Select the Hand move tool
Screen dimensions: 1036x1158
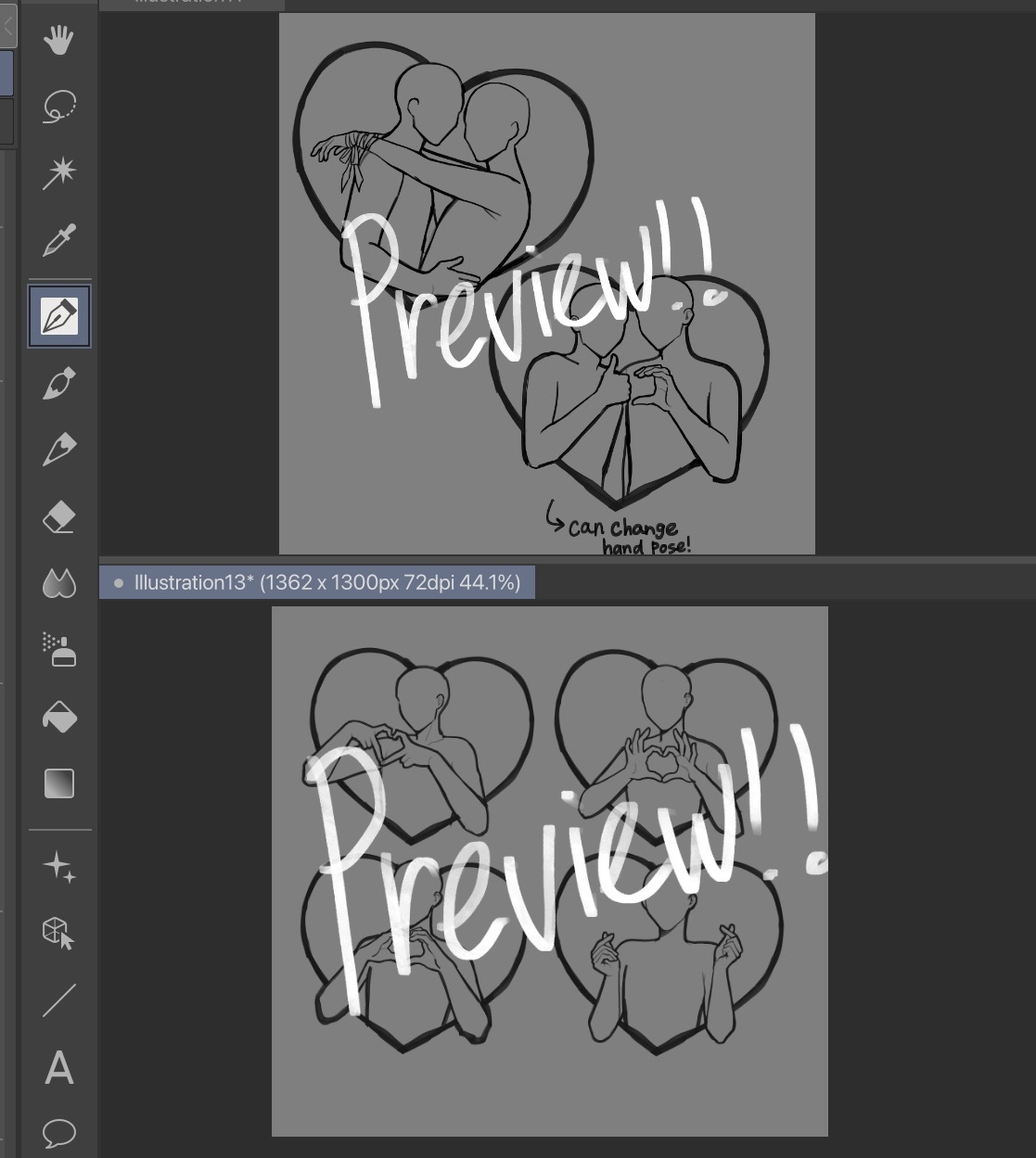pyautogui.click(x=58, y=40)
